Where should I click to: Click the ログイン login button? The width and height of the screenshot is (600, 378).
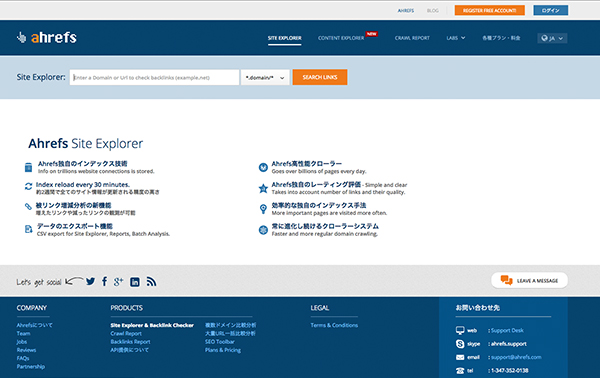(x=551, y=10)
